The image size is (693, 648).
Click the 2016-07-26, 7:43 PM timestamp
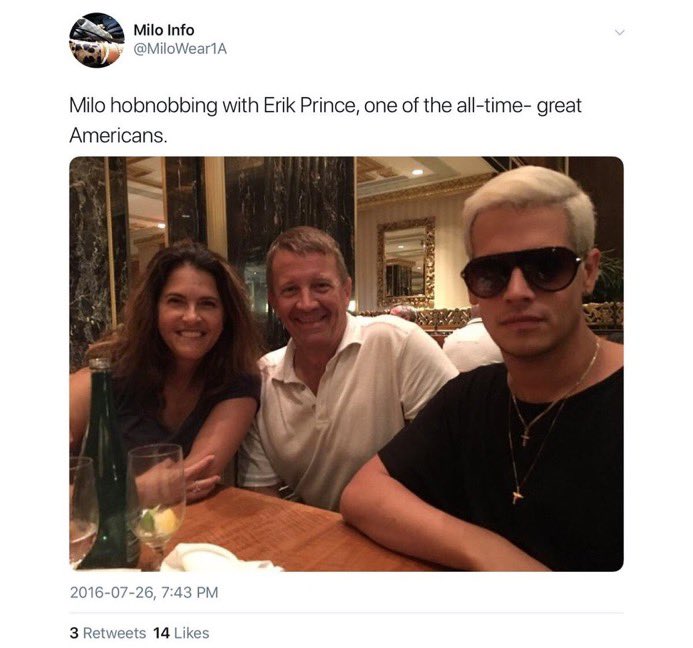pos(144,593)
